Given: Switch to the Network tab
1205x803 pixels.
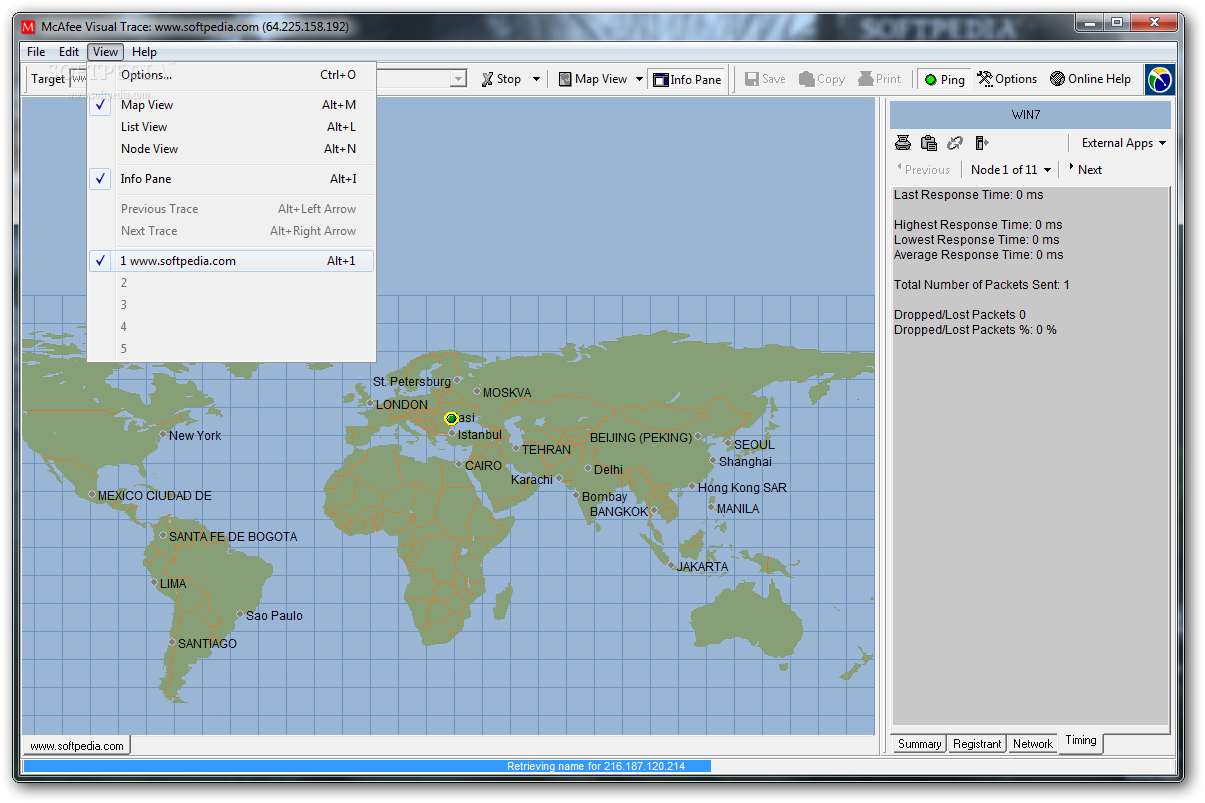Looking at the screenshot, I should [x=1033, y=744].
